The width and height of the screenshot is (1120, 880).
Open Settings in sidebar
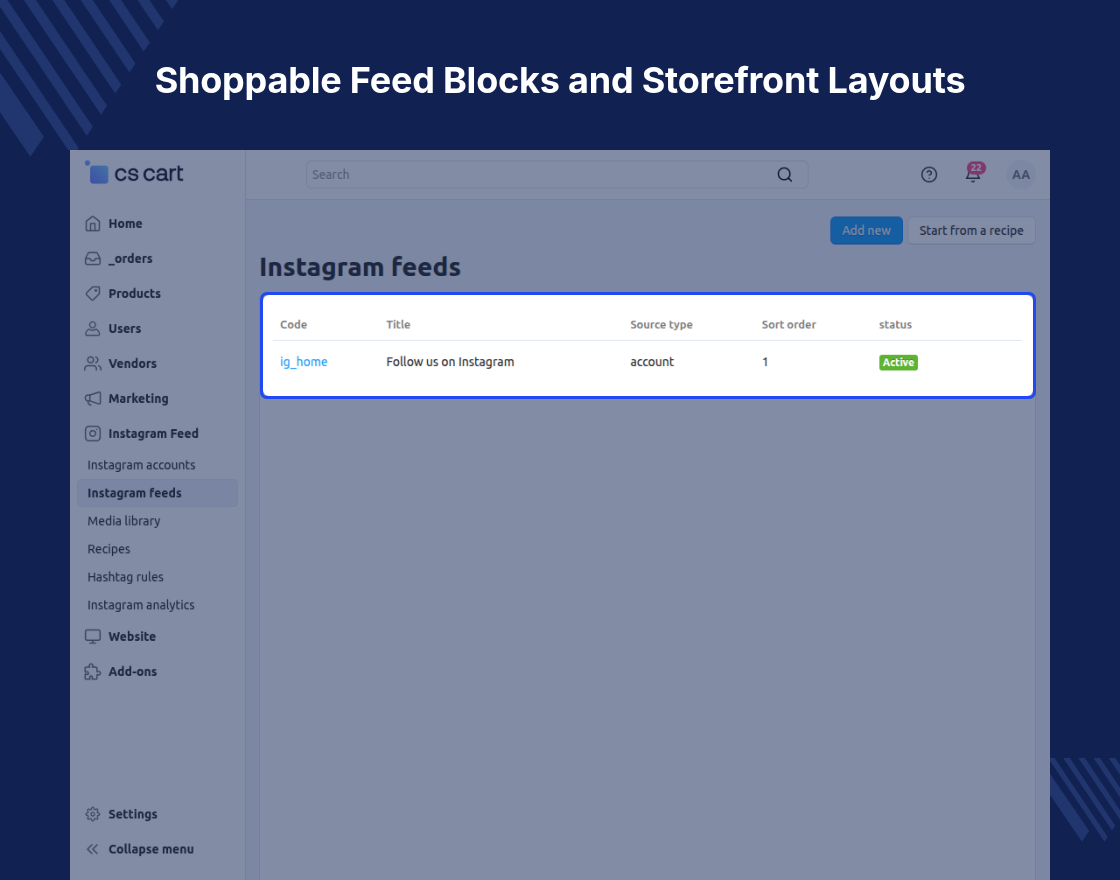133,814
